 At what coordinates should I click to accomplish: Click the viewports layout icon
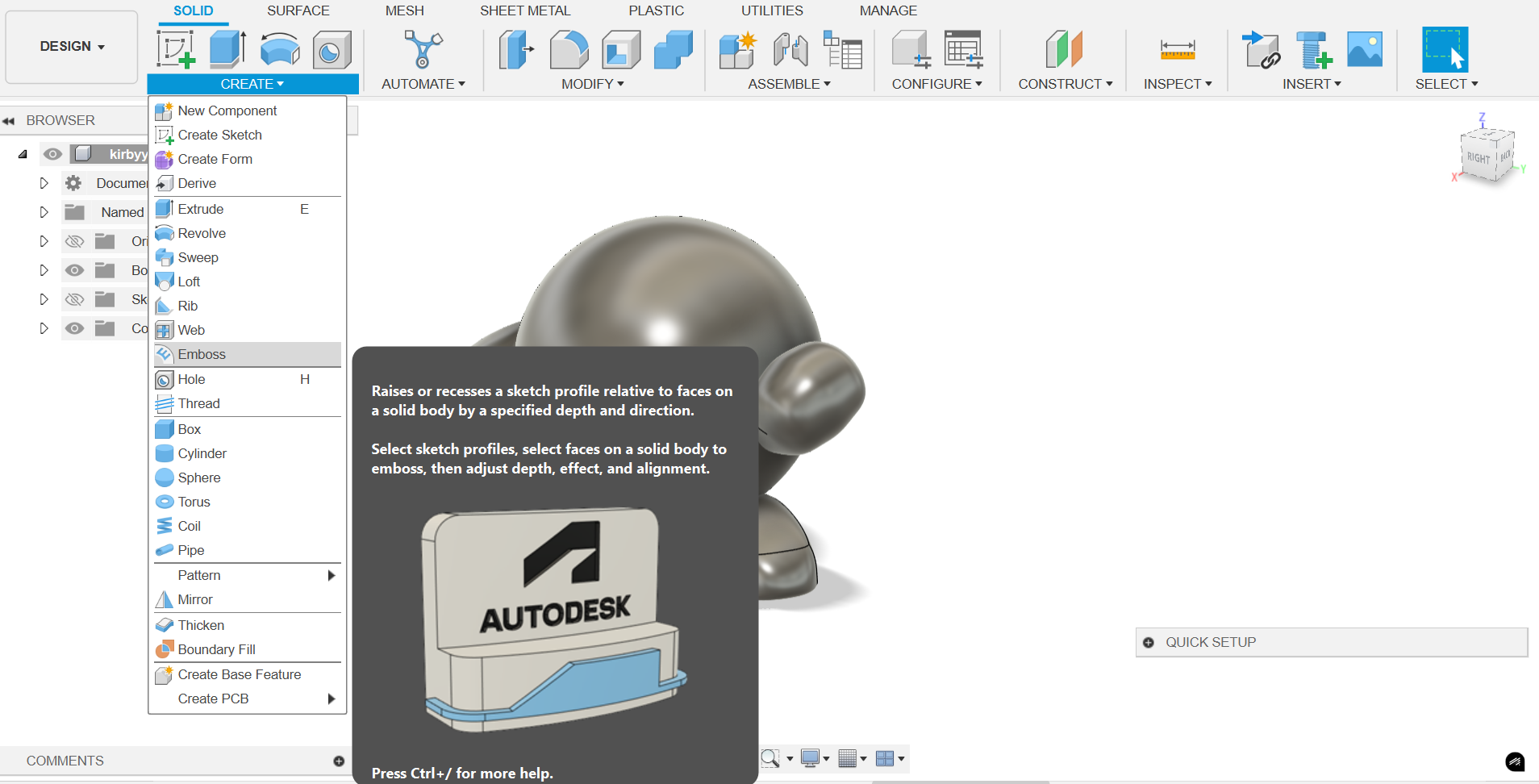point(885,758)
